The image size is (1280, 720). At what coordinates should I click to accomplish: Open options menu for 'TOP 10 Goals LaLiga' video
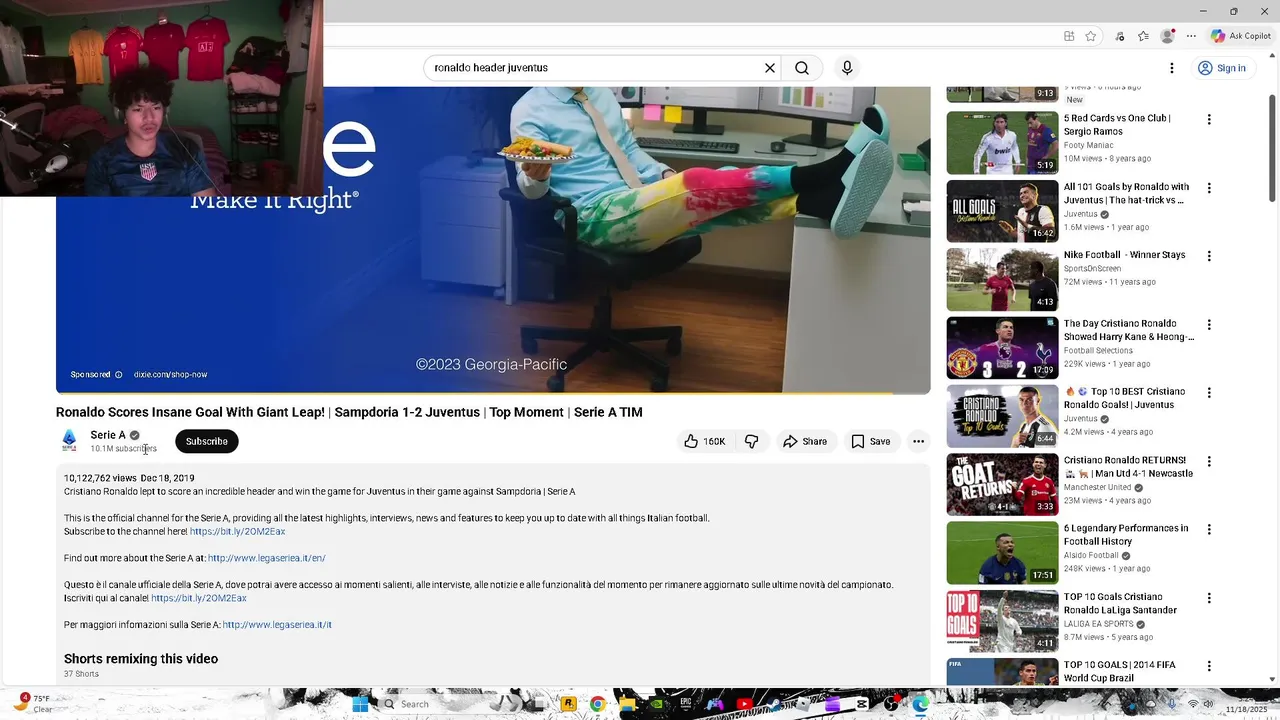(1209, 598)
